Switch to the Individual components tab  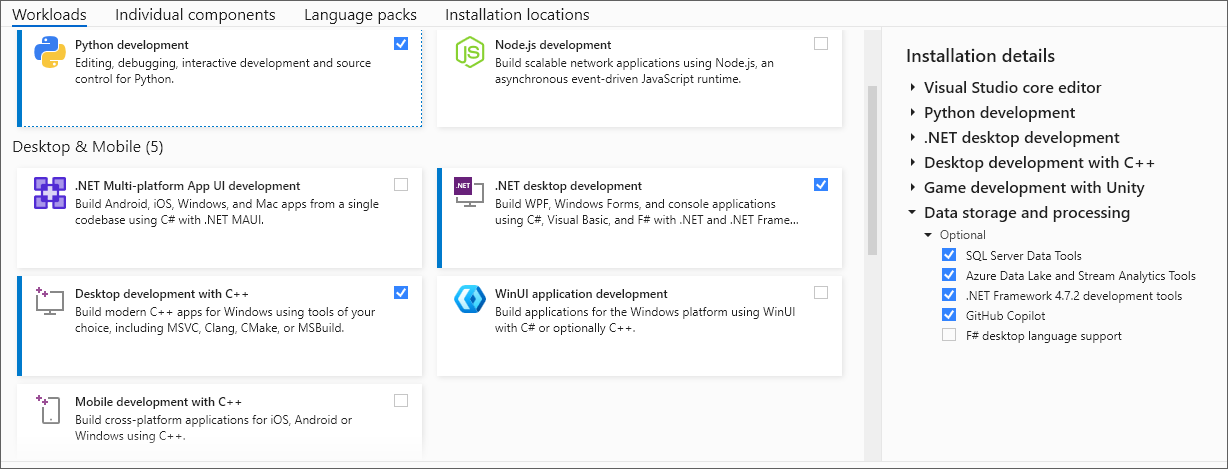(195, 14)
